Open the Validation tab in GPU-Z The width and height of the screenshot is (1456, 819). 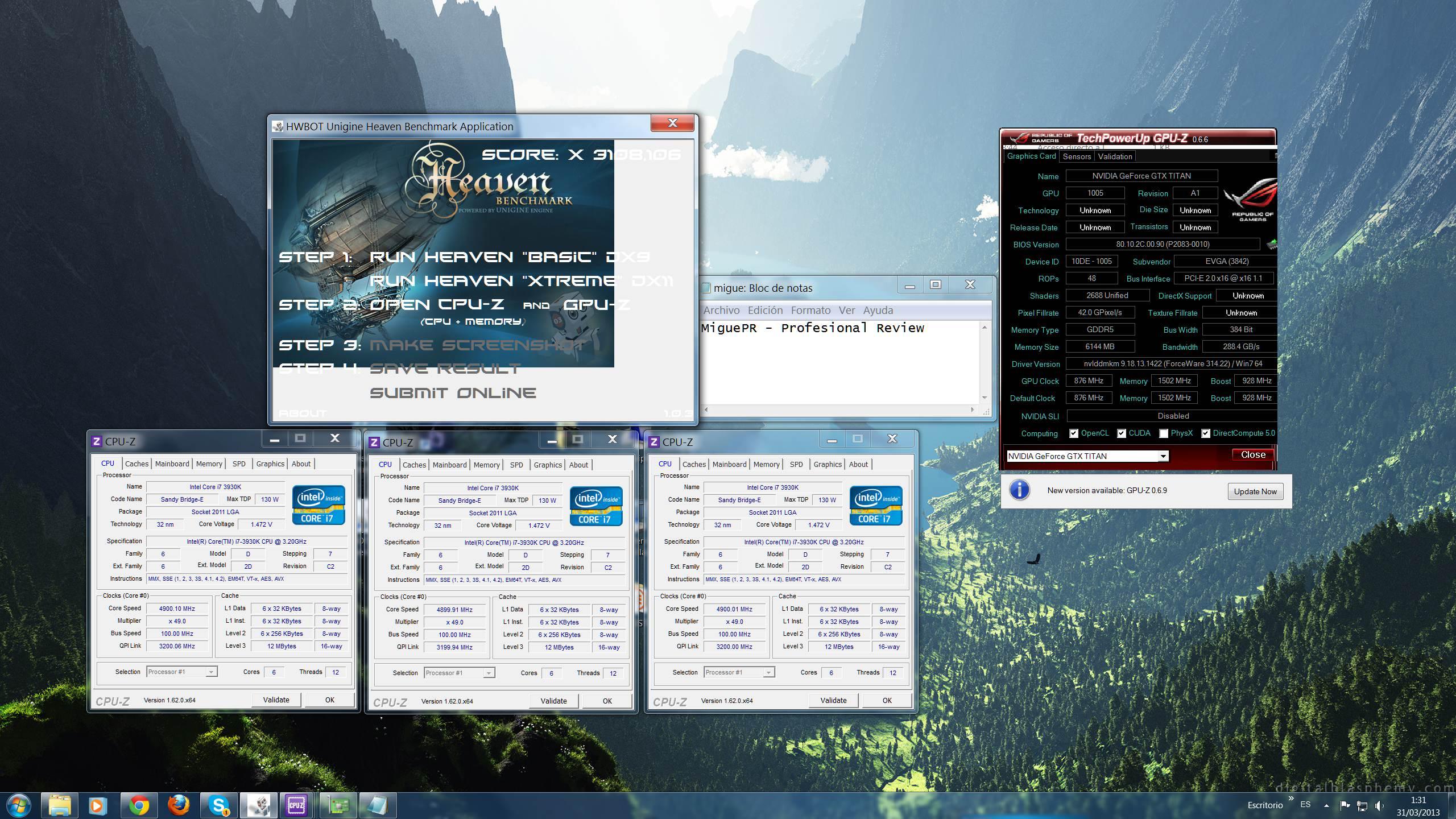pos(1115,156)
